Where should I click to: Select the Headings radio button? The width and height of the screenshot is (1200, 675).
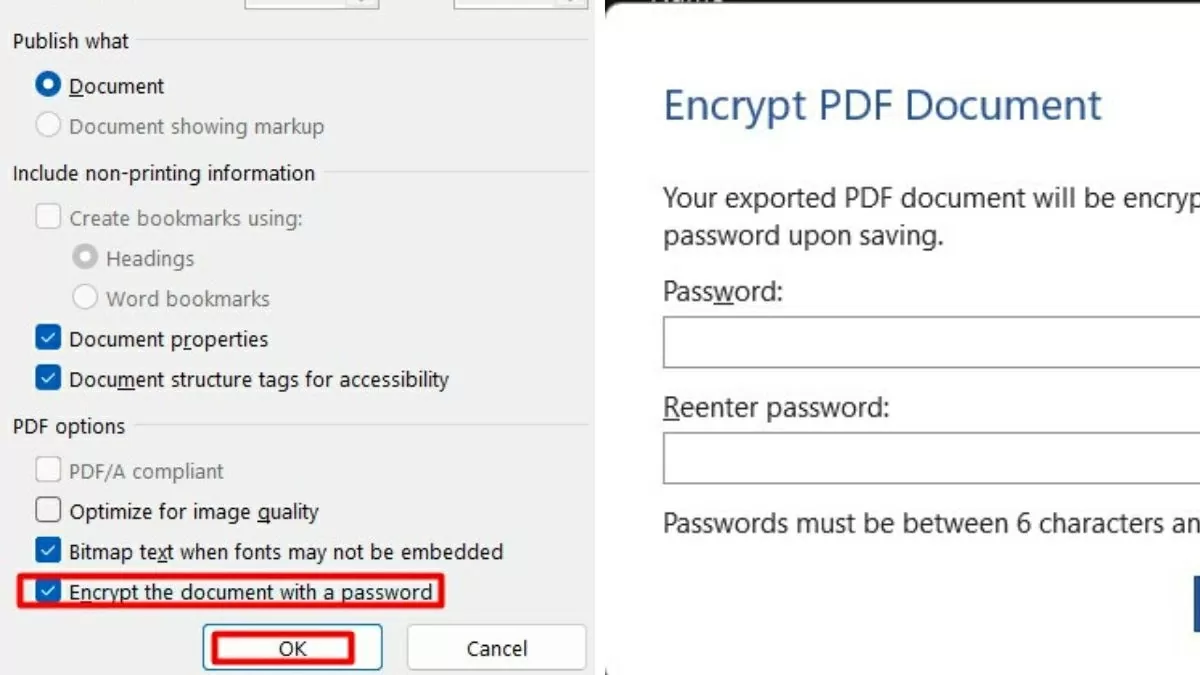click(x=86, y=258)
